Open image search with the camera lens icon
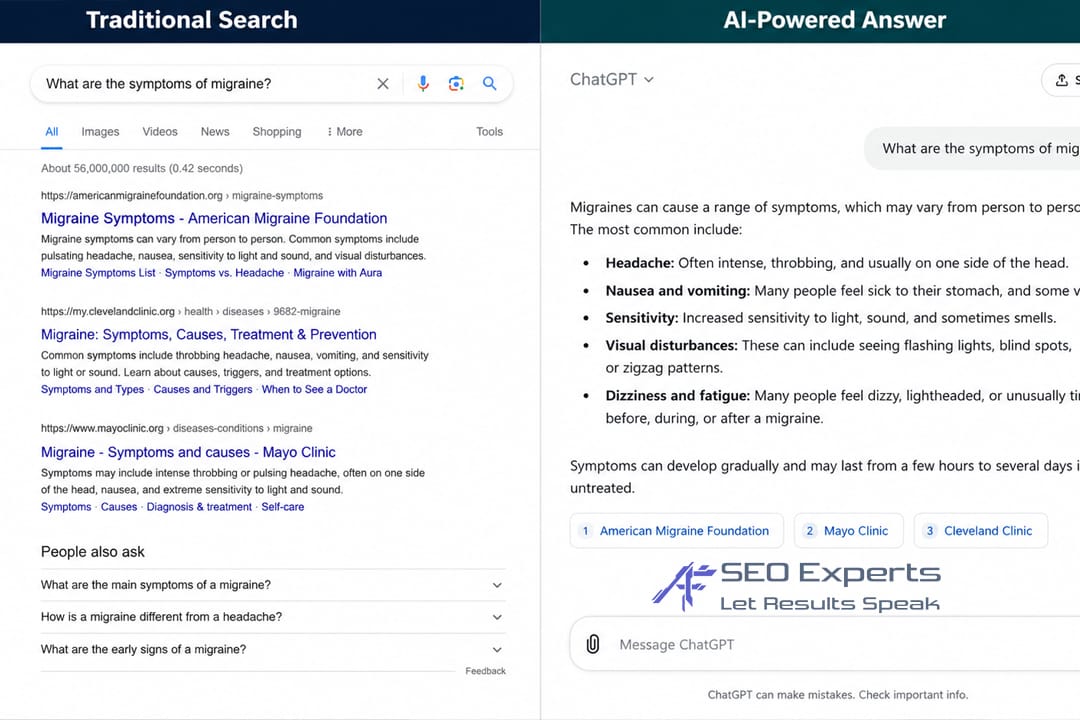The image size is (1080, 720). pos(456,84)
